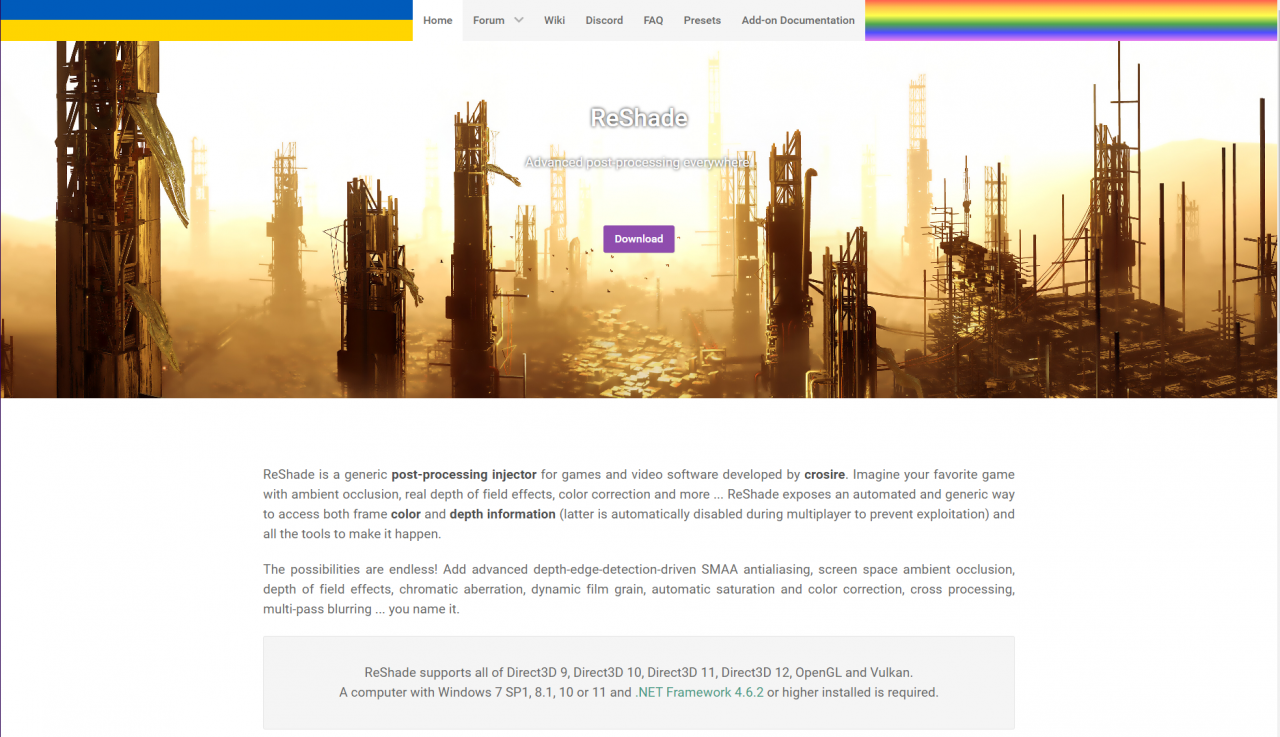Click the bold "crosire" developer name
1280x737 pixels.
point(824,475)
